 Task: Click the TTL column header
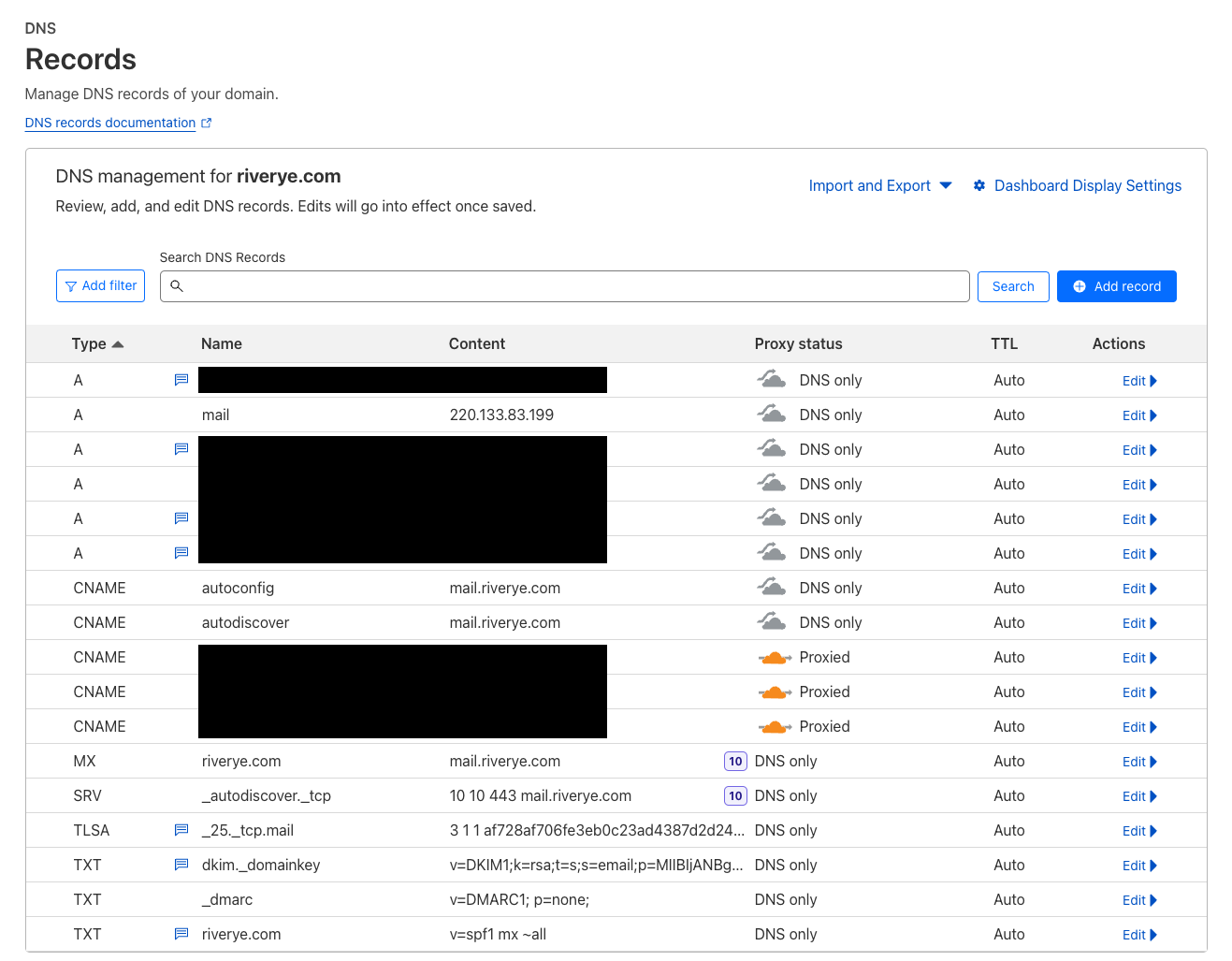pyautogui.click(x=1005, y=343)
